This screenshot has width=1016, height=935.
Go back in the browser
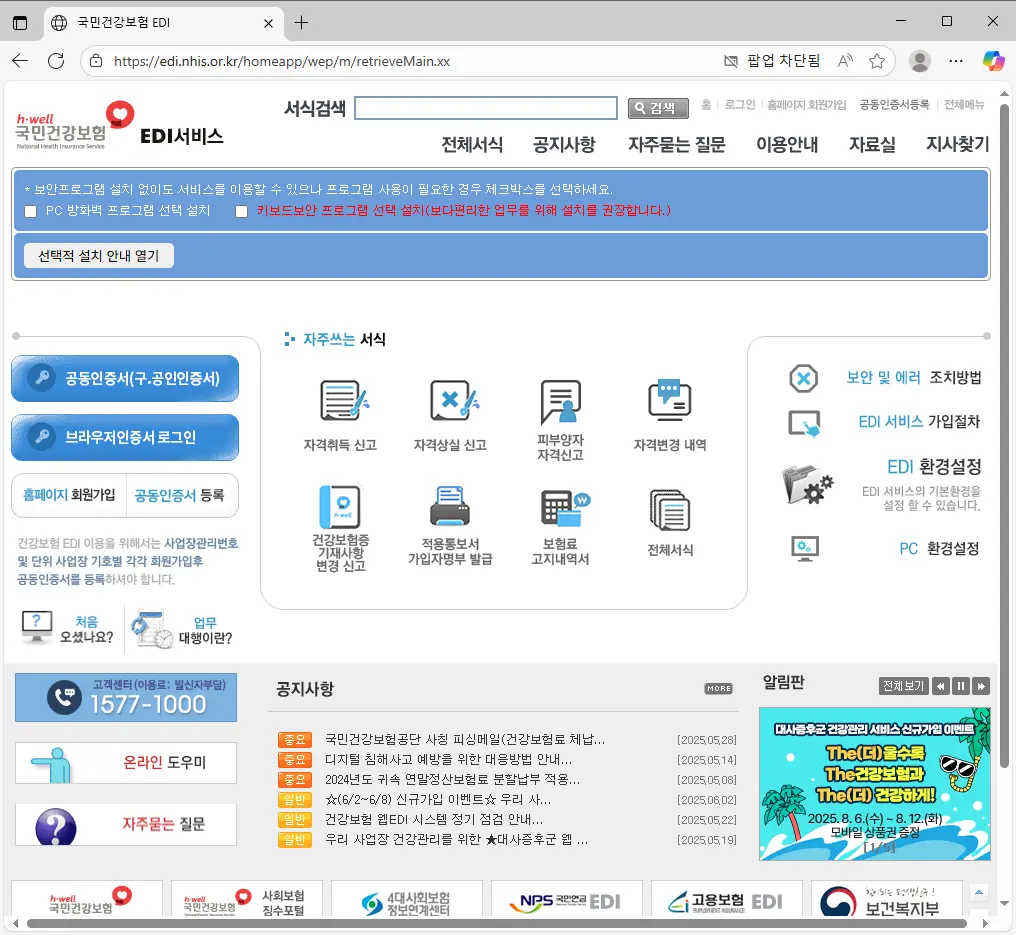pyautogui.click(x=20, y=61)
